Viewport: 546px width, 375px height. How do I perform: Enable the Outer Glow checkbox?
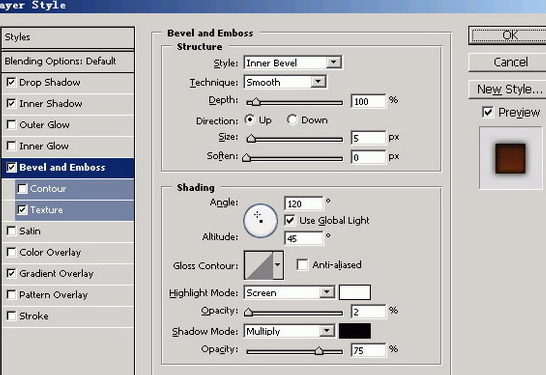[11, 125]
